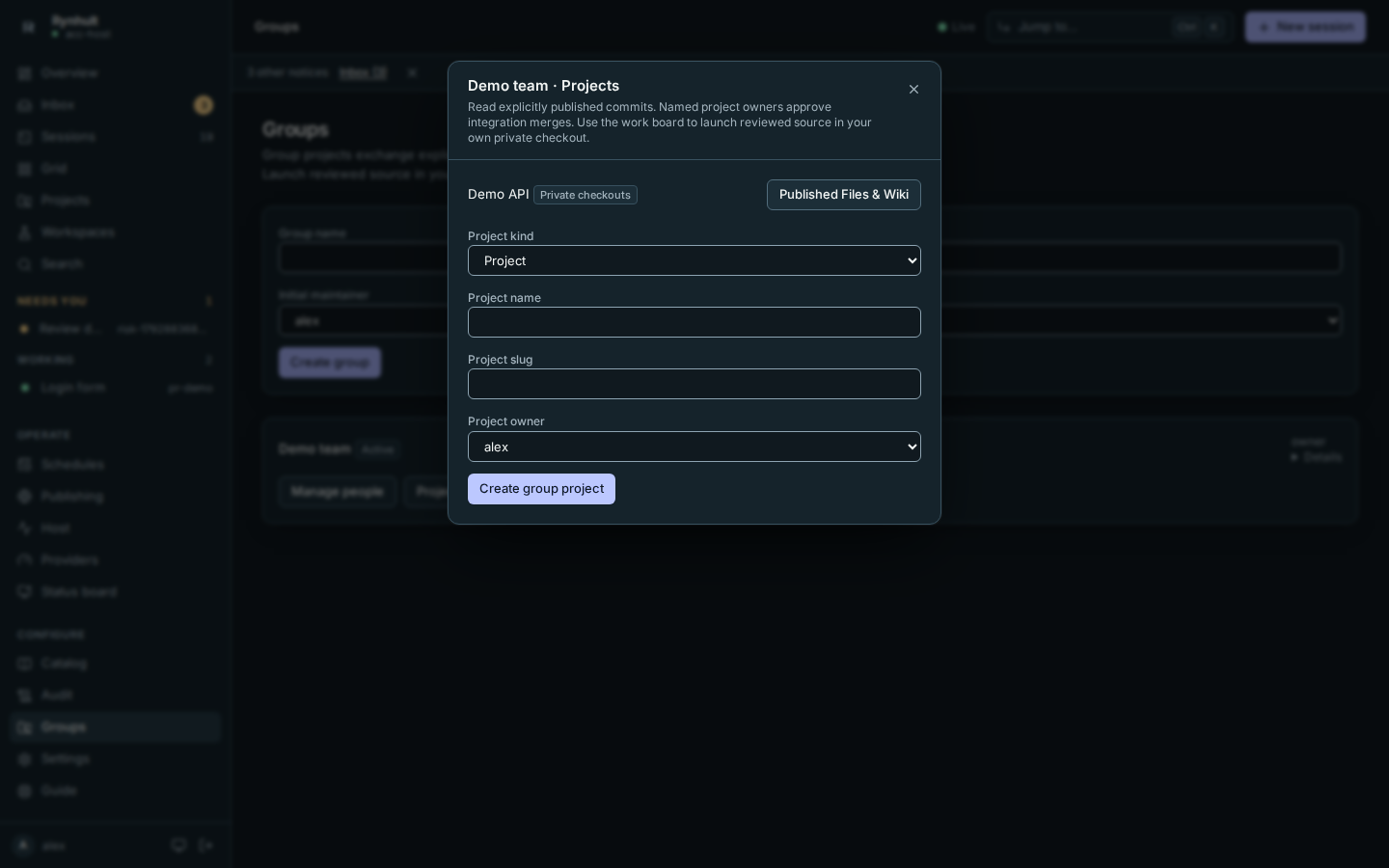Focus the Project name field
This screenshot has height=868, width=1389.
pyautogui.click(x=694, y=322)
